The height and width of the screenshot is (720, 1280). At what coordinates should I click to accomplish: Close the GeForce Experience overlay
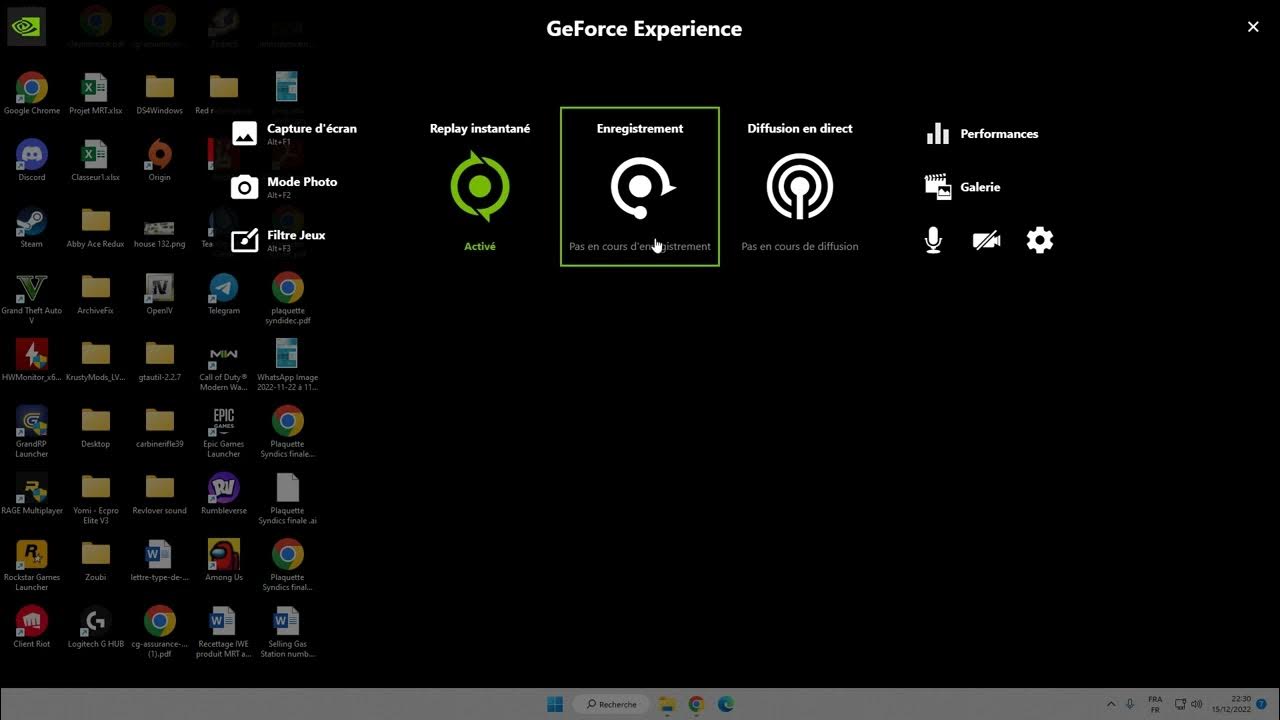[1253, 27]
